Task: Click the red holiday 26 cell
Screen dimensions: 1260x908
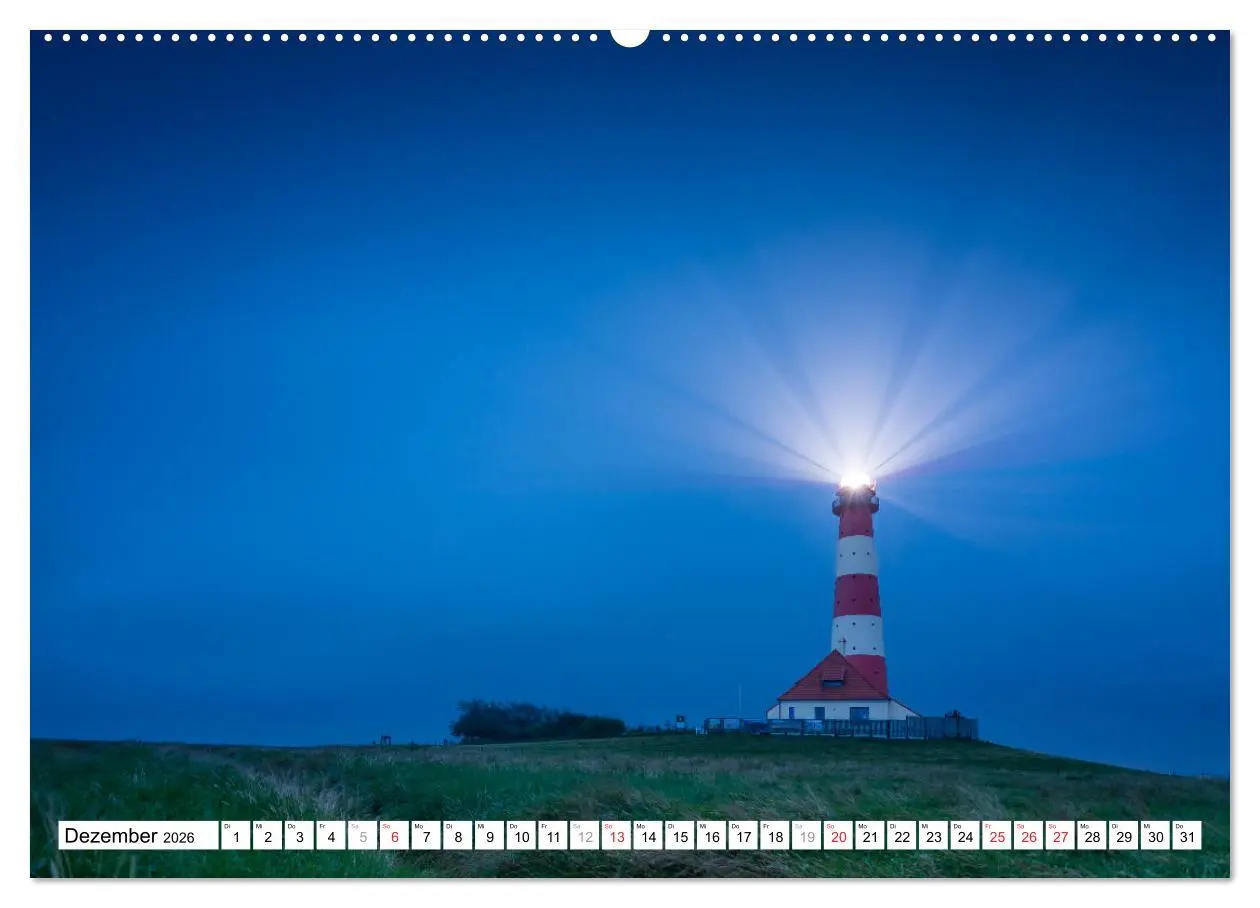Action: coord(1028,836)
